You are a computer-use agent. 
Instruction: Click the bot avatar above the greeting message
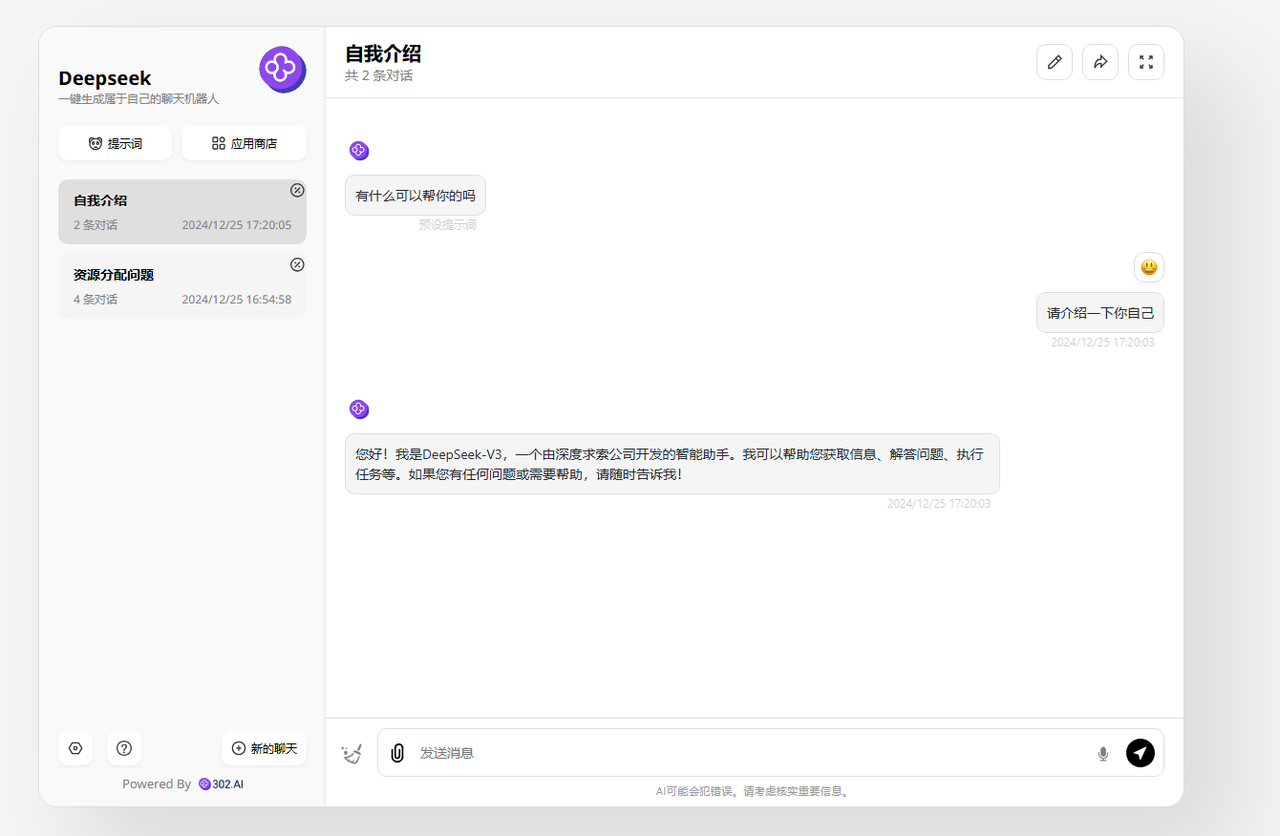tap(359, 150)
